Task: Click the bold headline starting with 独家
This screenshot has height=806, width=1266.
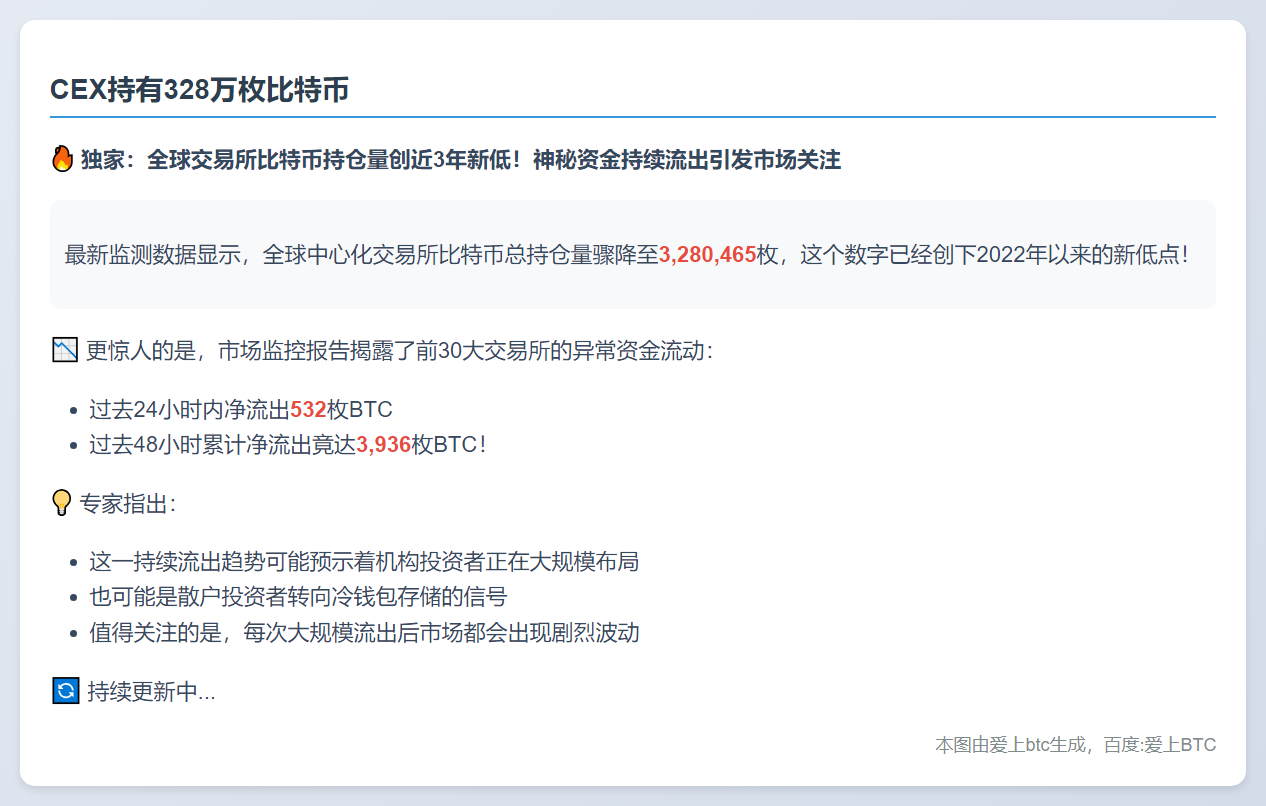Action: (x=460, y=160)
